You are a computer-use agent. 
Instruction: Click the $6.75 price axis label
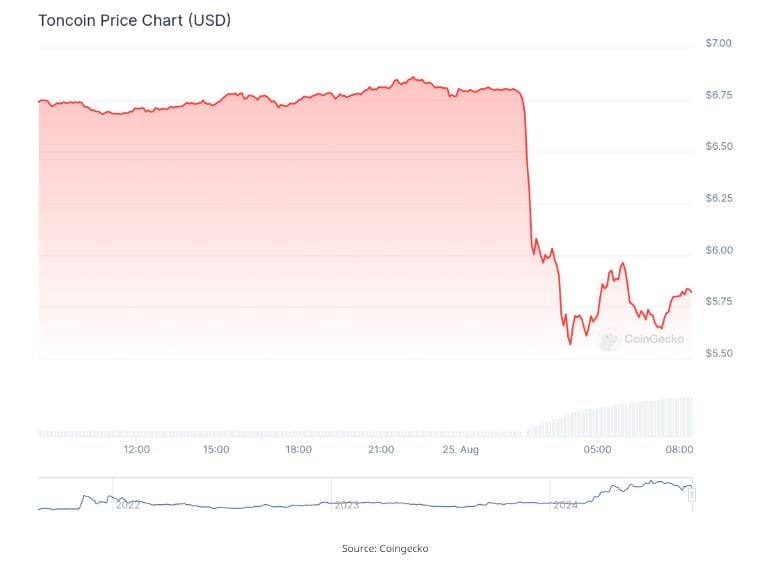[x=719, y=95]
